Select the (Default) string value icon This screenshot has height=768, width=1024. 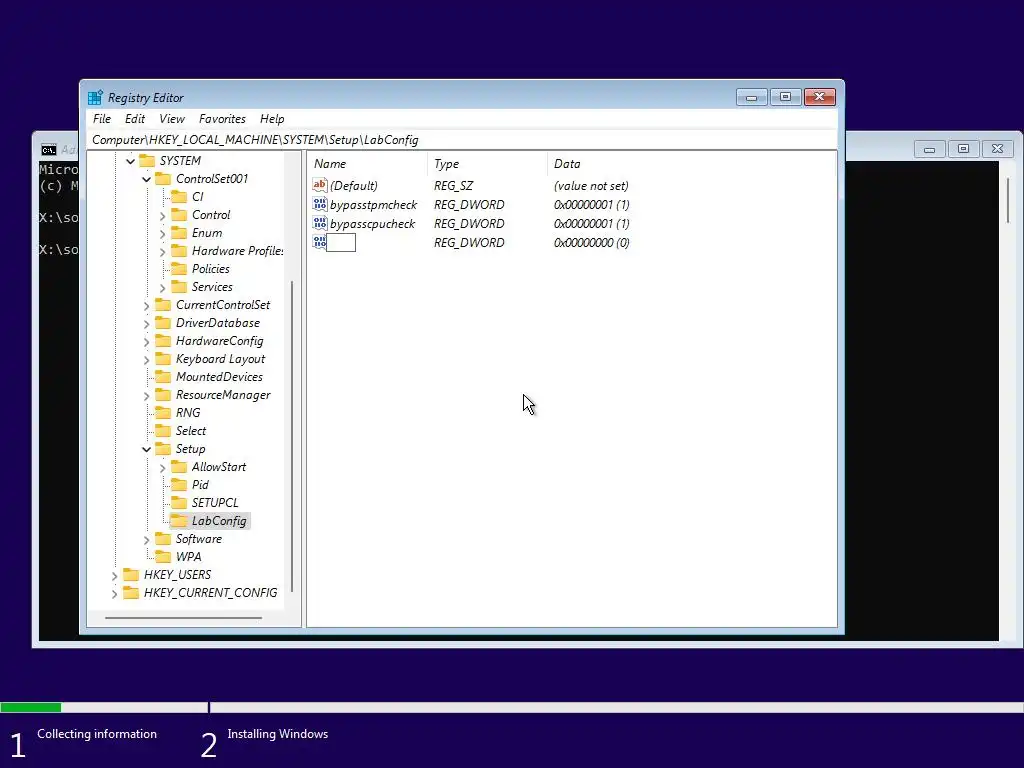tap(319, 185)
